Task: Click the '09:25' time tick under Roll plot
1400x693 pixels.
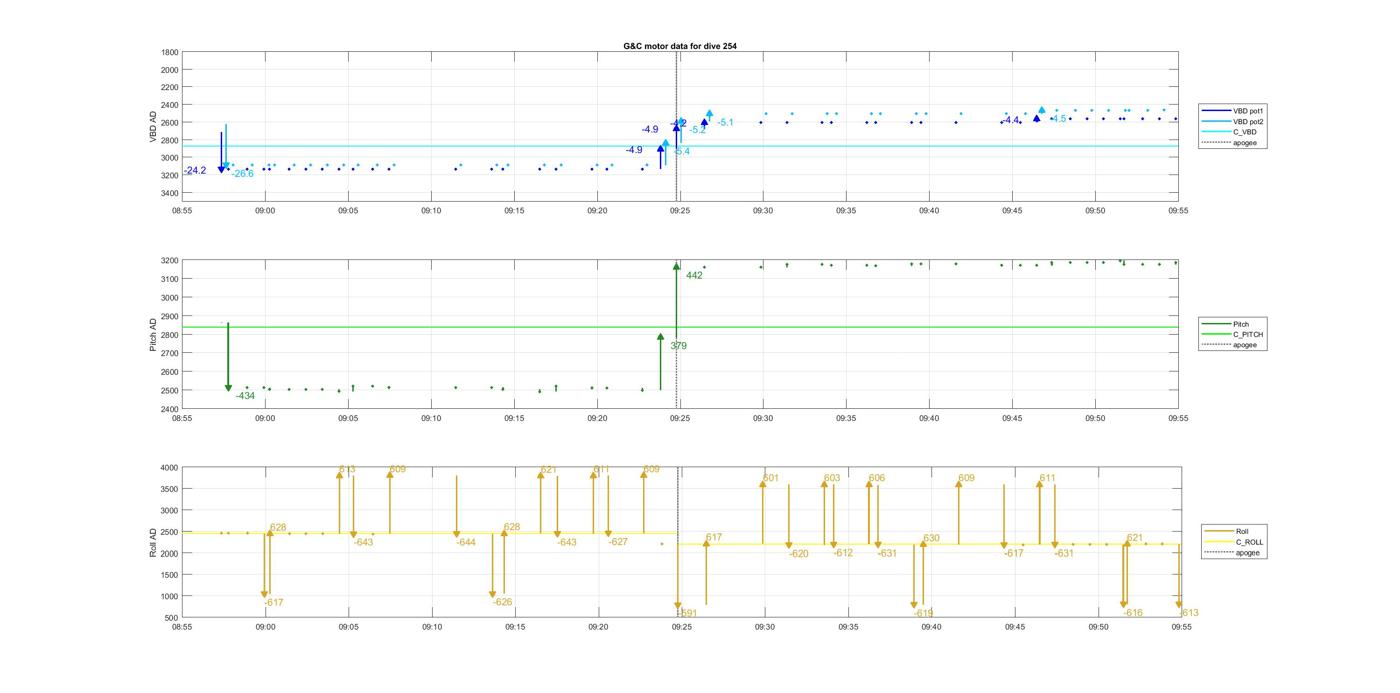Action: click(681, 627)
